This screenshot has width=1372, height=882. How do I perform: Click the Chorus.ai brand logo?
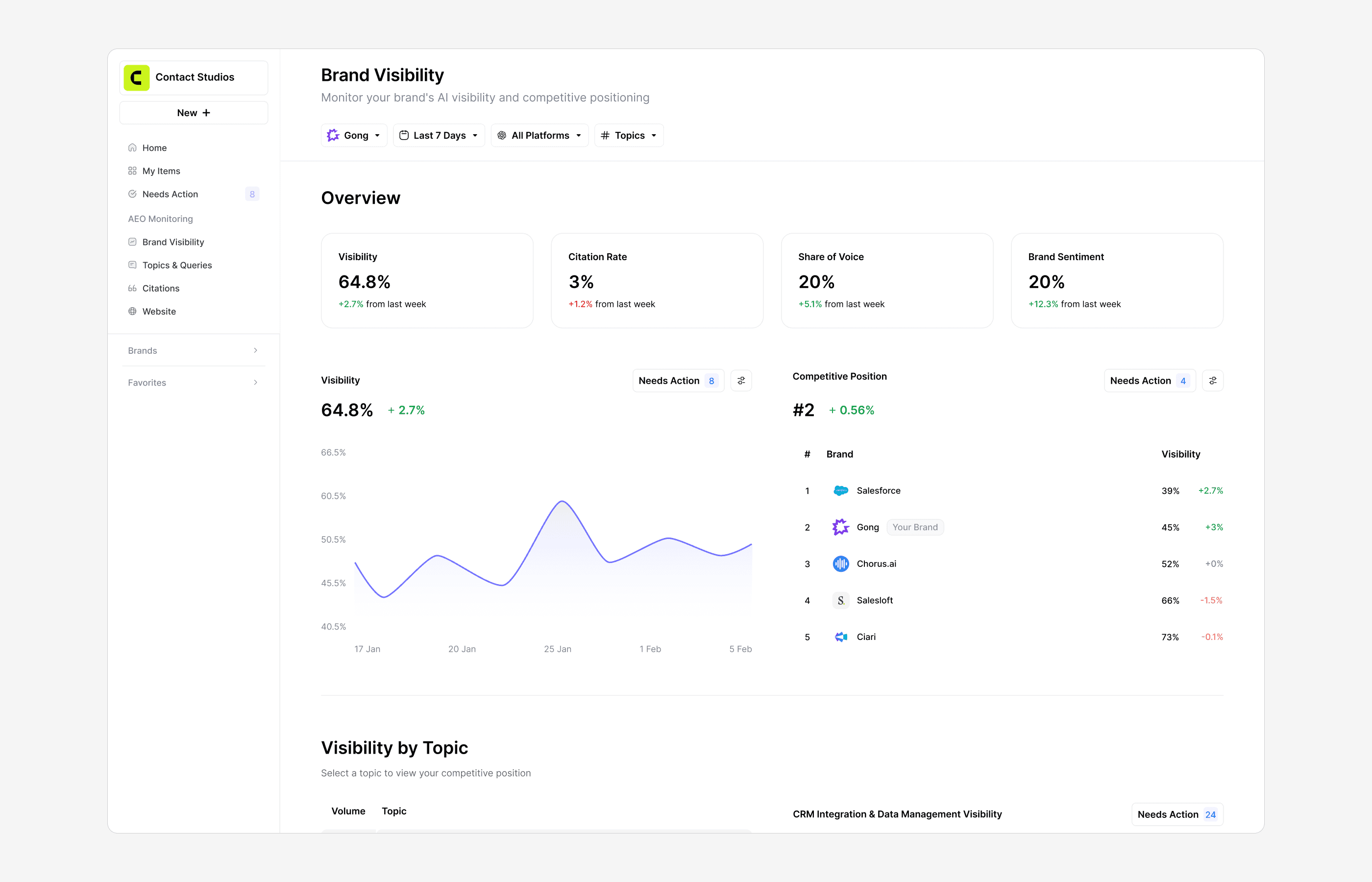coord(840,564)
